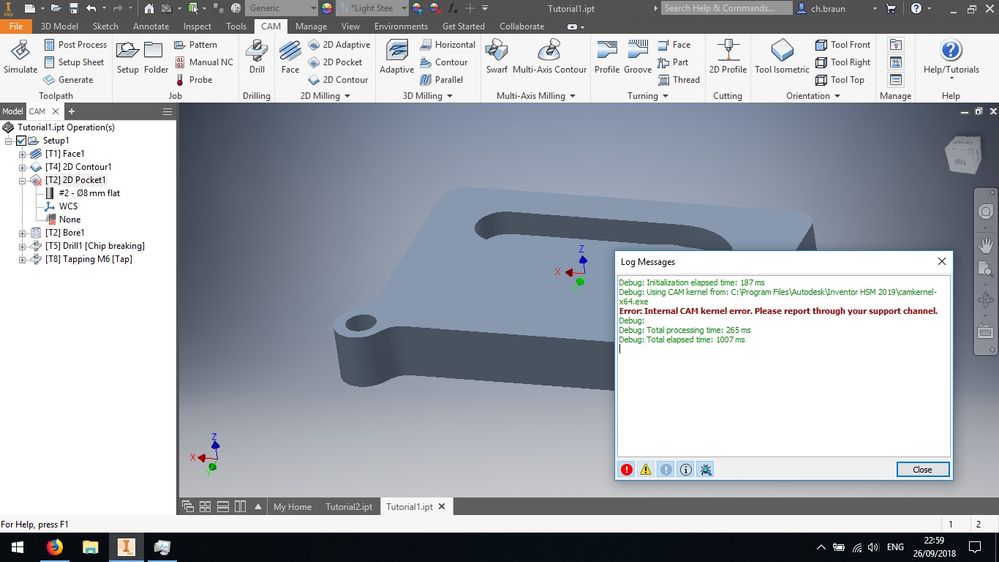Choose the Drill operation
Screen dimensions: 999x562
click(257, 57)
